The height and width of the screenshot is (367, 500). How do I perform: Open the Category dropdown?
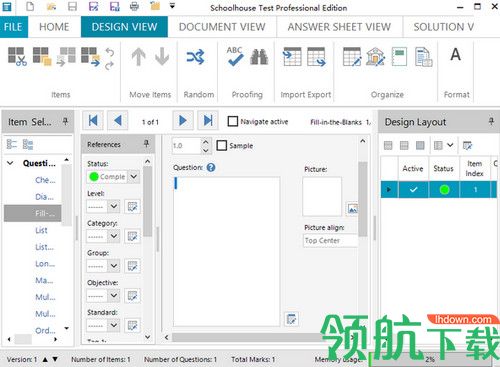pos(114,236)
